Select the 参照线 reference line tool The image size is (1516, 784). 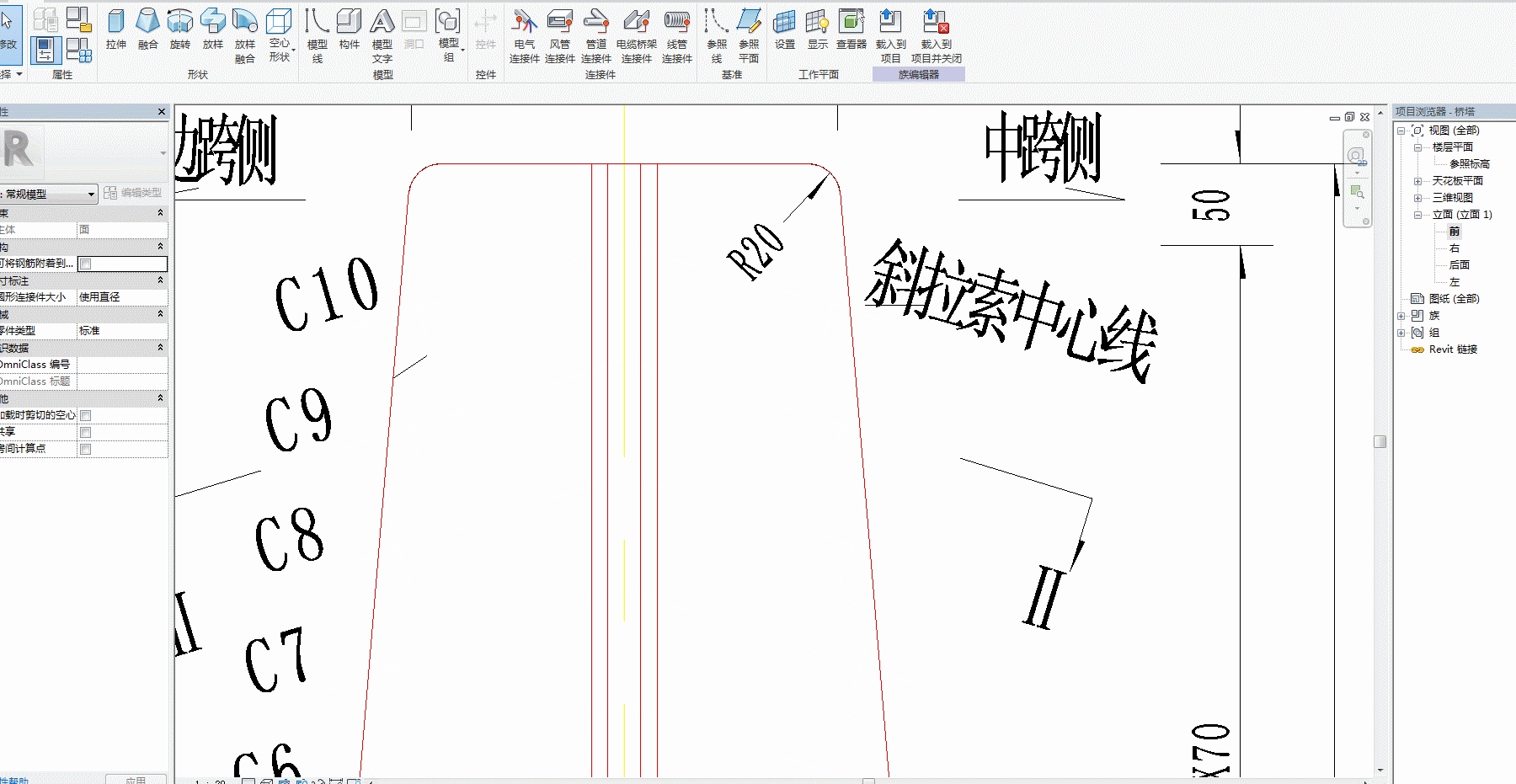[x=717, y=35]
